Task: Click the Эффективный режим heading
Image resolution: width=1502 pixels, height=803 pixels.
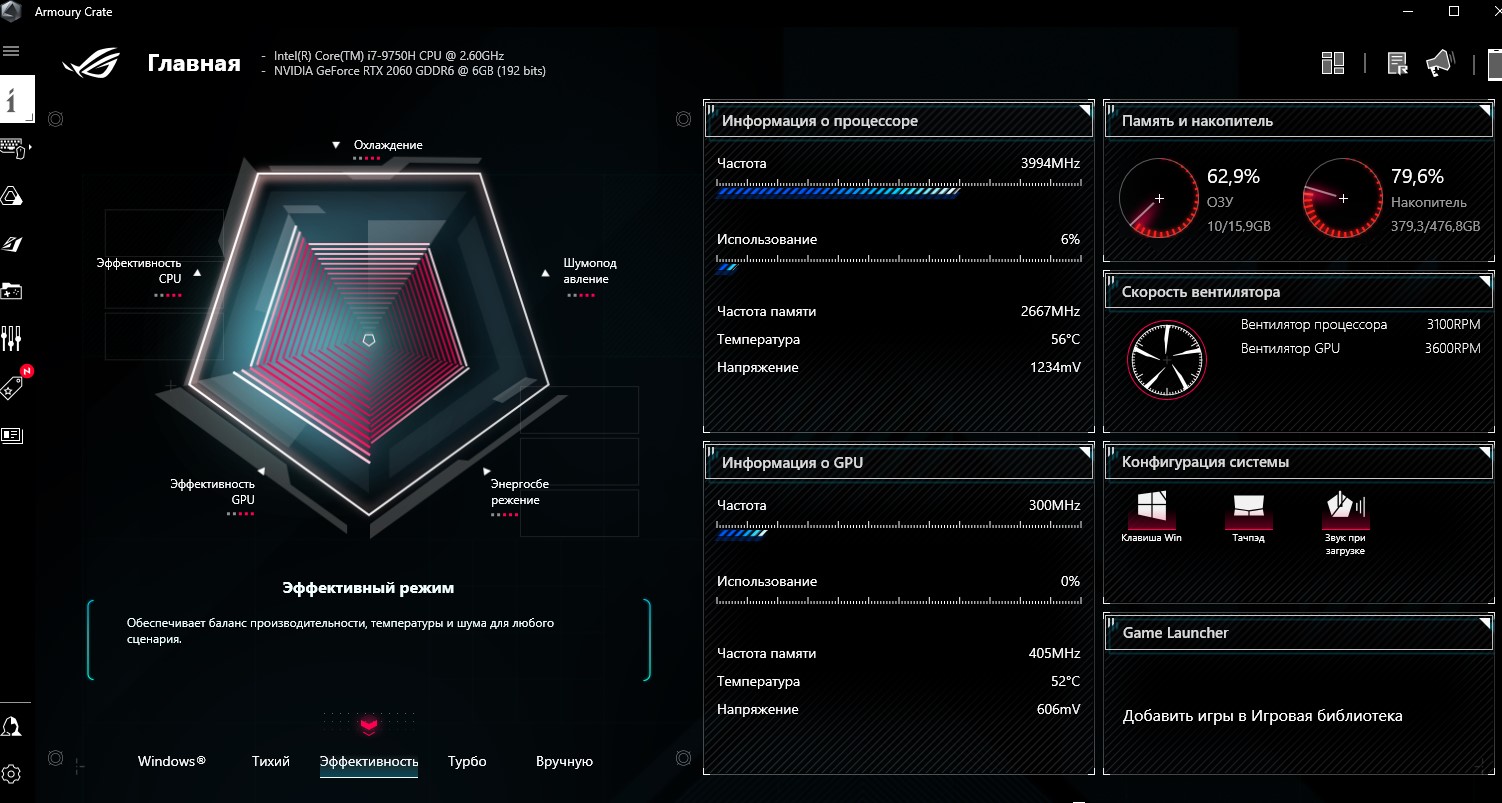Action: 368,588
